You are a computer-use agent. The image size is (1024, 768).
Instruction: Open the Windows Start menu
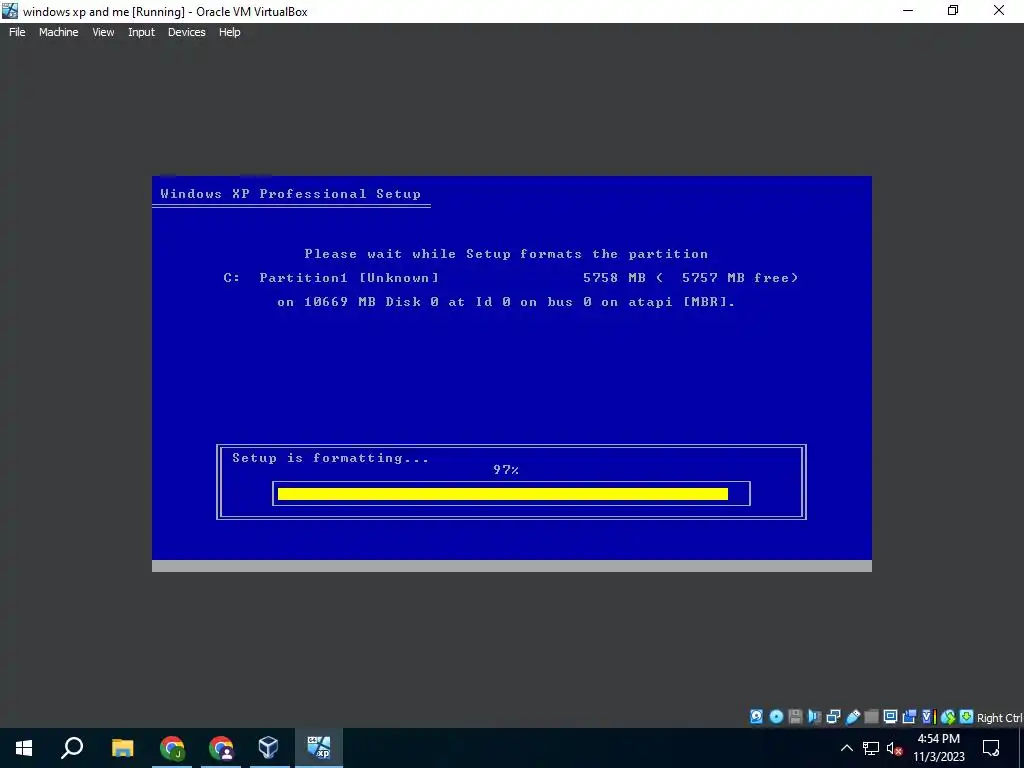pos(24,748)
